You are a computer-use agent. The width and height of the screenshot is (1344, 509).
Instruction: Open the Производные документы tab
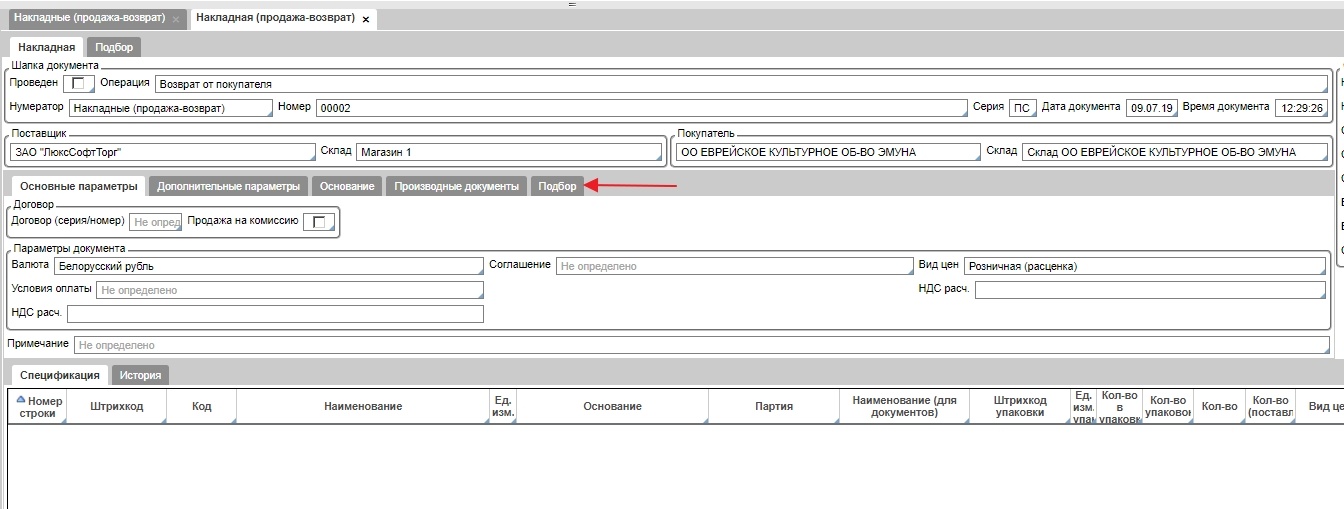tap(456, 186)
